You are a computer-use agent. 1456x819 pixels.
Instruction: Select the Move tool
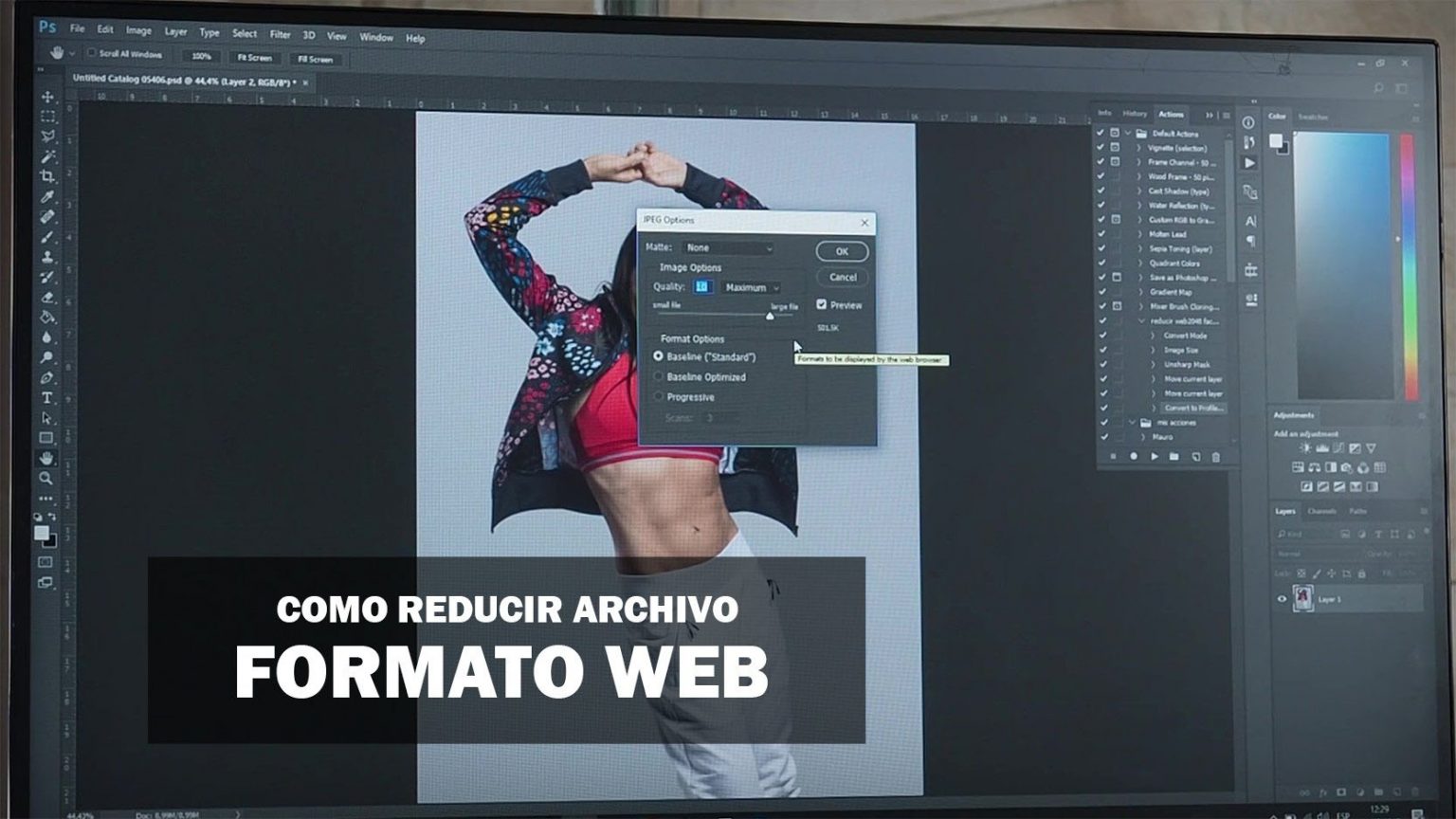[47, 97]
